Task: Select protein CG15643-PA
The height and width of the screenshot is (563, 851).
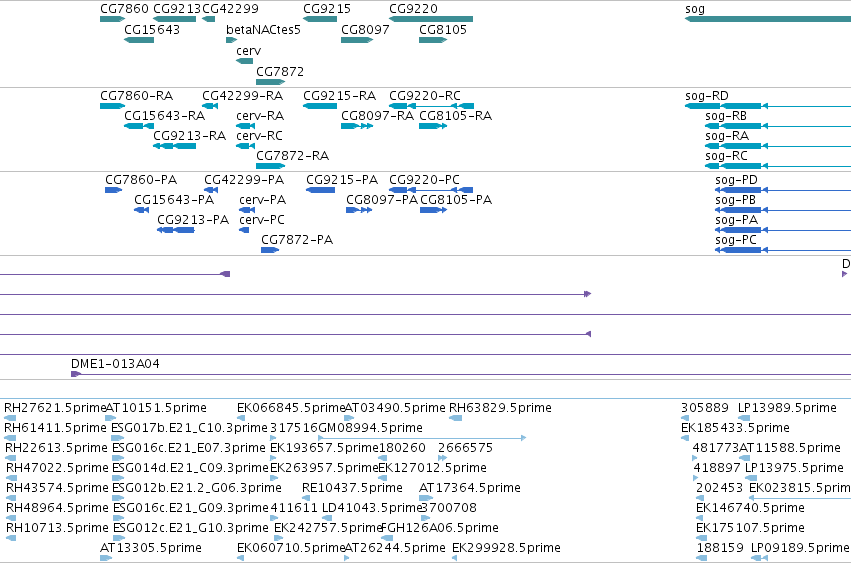Action: pyautogui.click(x=142, y=210)
